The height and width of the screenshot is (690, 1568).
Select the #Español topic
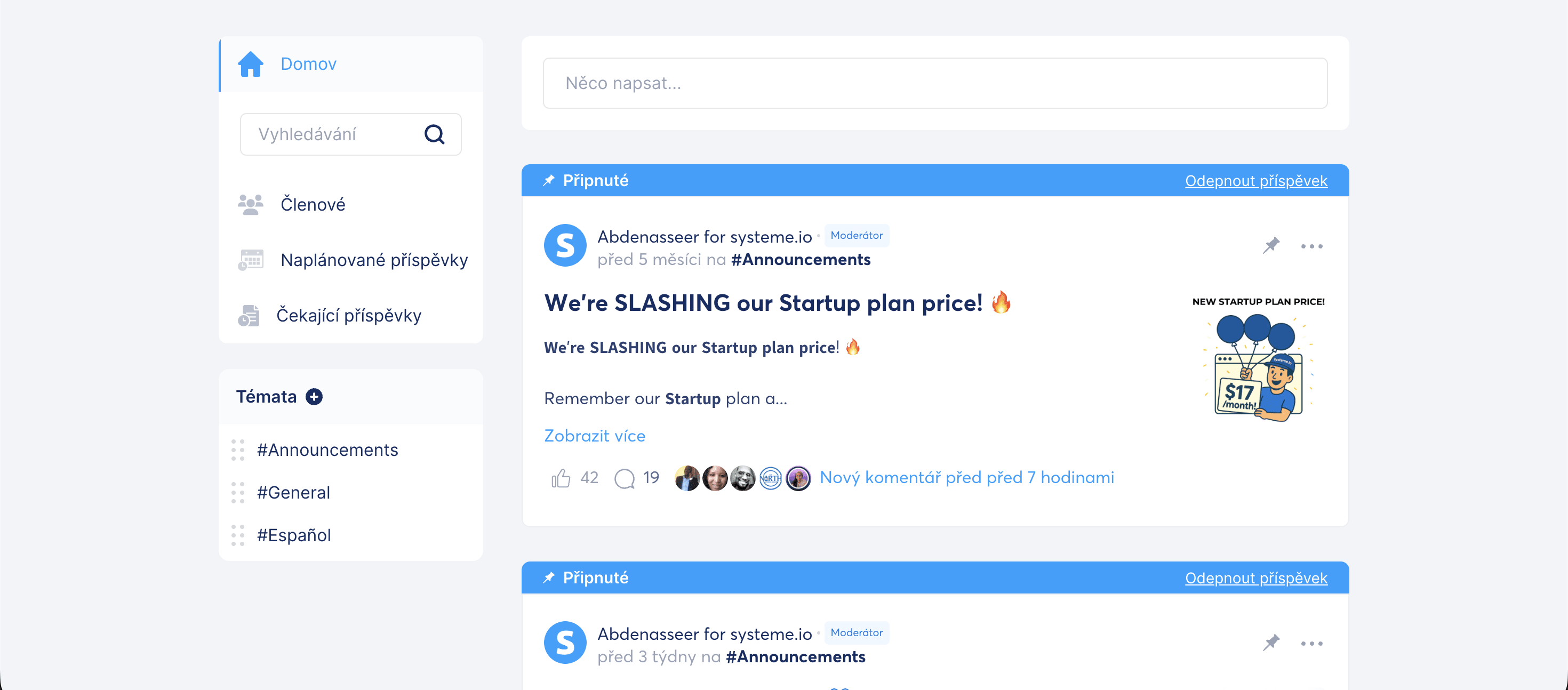(x=294, y=535)
